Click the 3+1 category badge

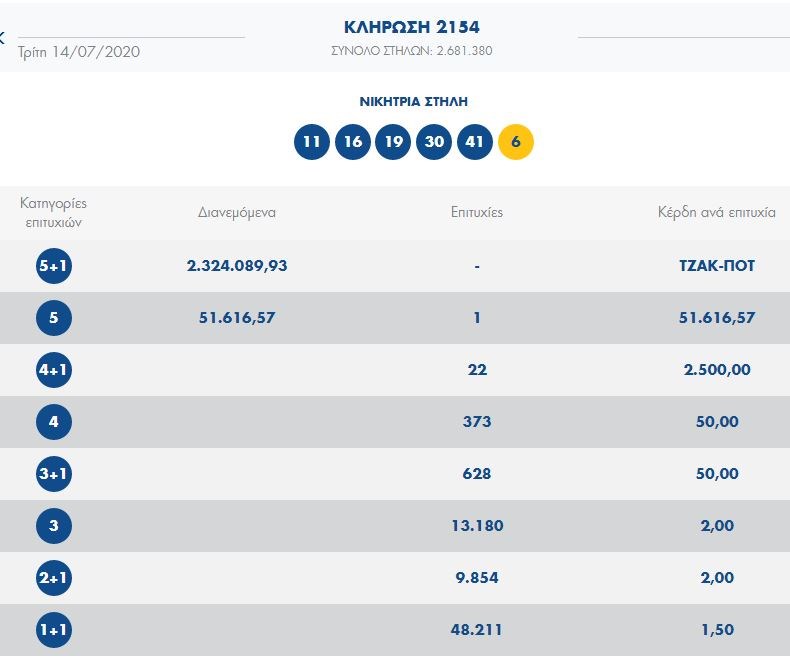(x=54, y=474)
